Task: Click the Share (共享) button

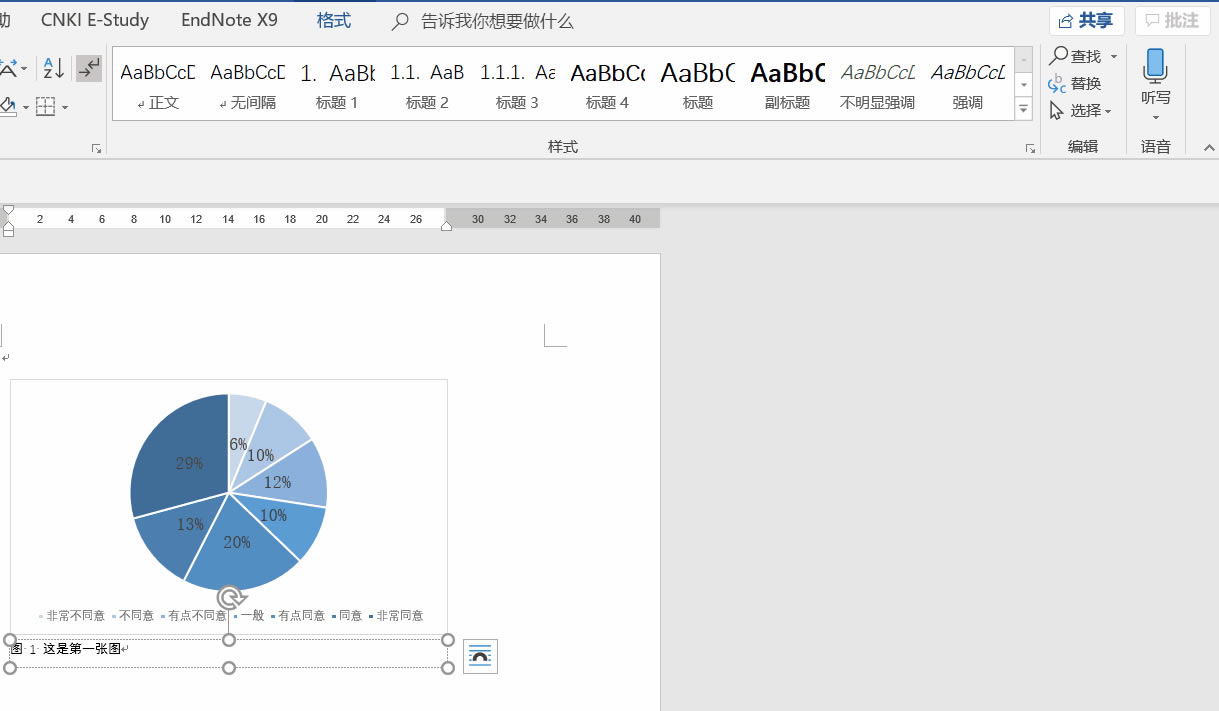Action: click(1087, 21)
